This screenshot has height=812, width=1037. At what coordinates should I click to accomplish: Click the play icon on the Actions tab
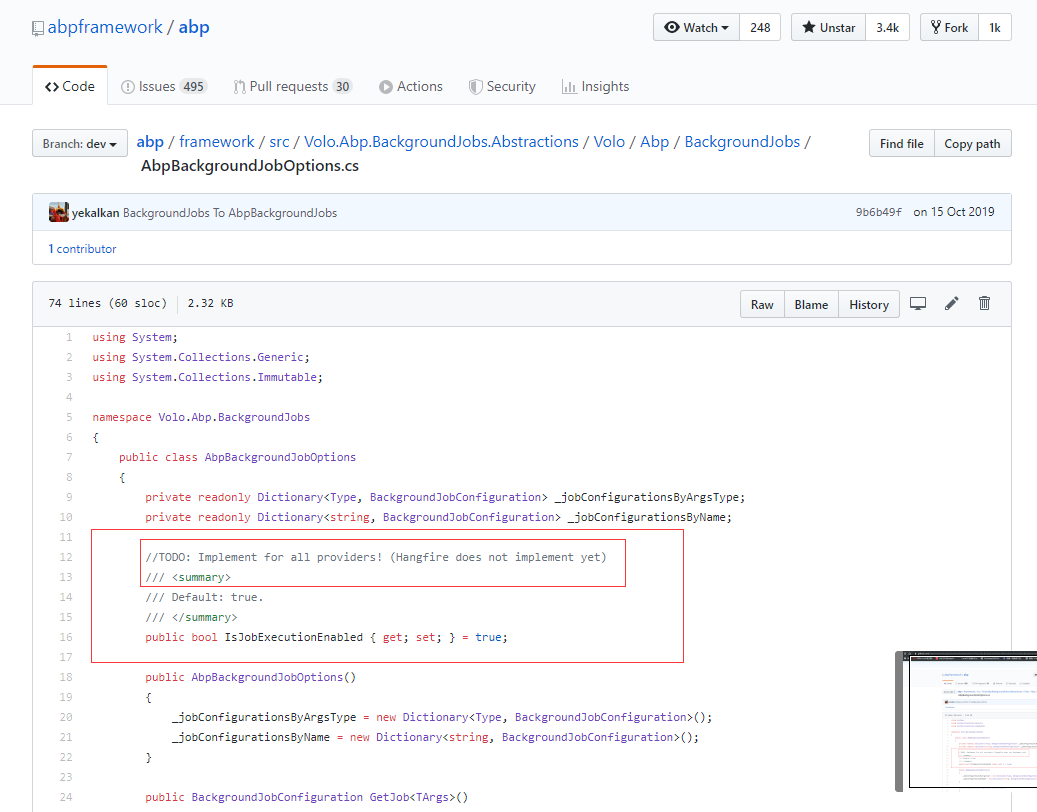click(385, 86)
